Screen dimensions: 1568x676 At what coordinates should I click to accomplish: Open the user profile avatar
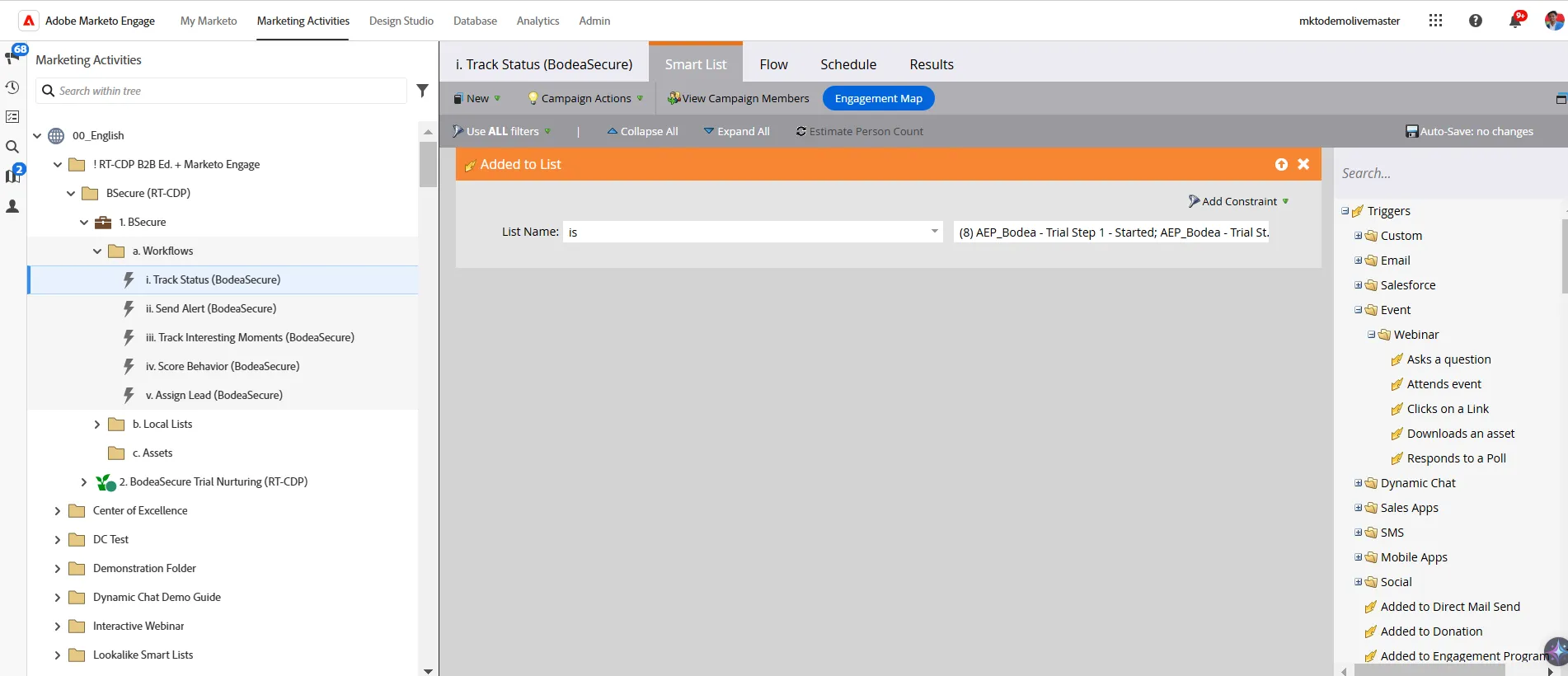1554,21
